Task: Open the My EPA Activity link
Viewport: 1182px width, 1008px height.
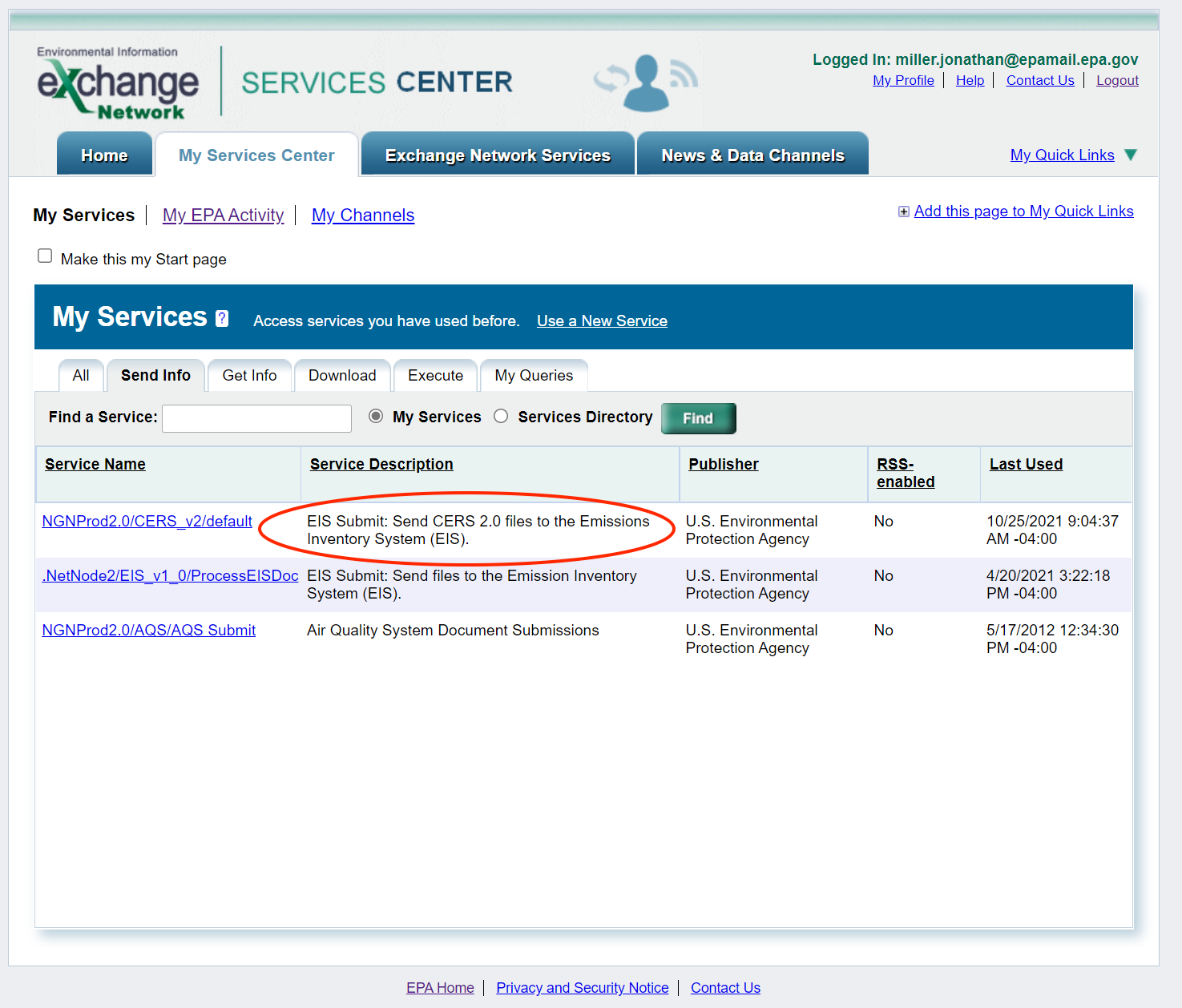Action: [x=223, y=215]
